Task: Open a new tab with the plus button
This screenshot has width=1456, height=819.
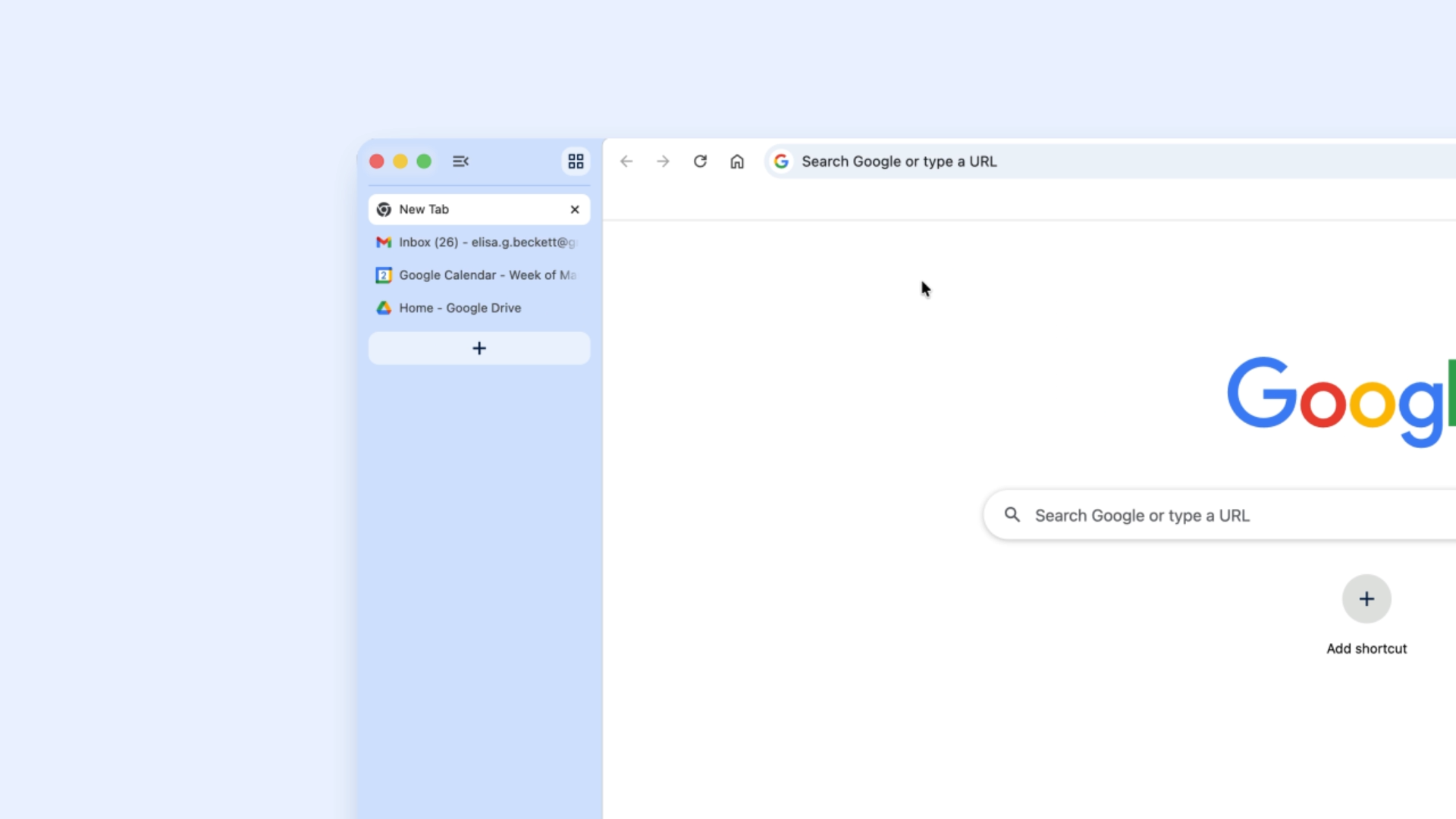Action: 479,348
